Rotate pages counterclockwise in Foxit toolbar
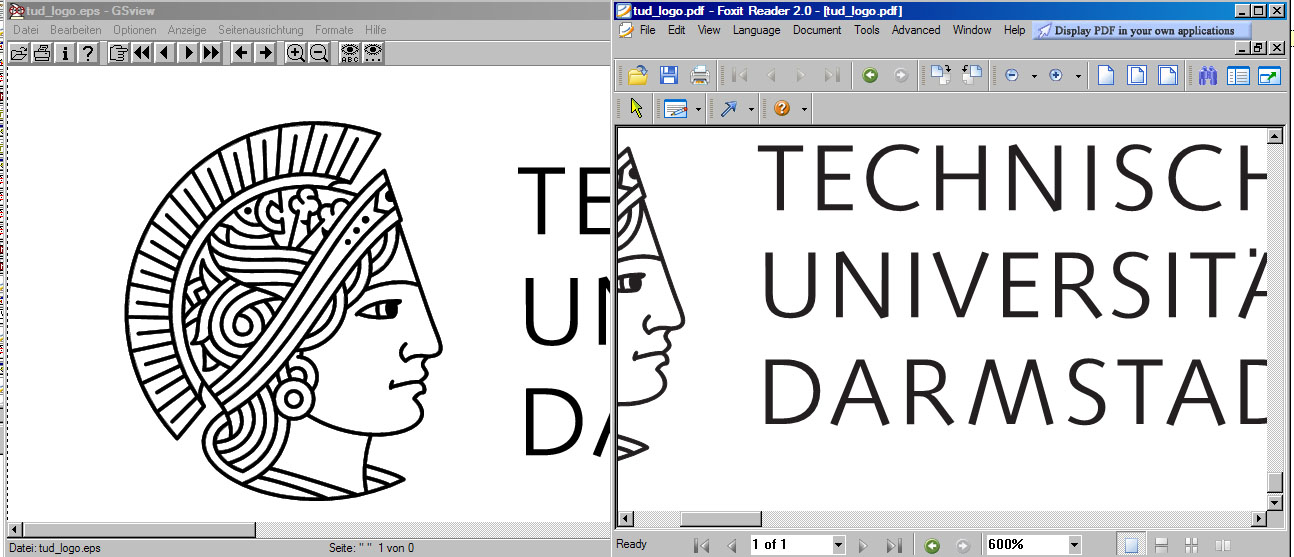The width and height of the screenshot is (1294, 557). point(971,75)
